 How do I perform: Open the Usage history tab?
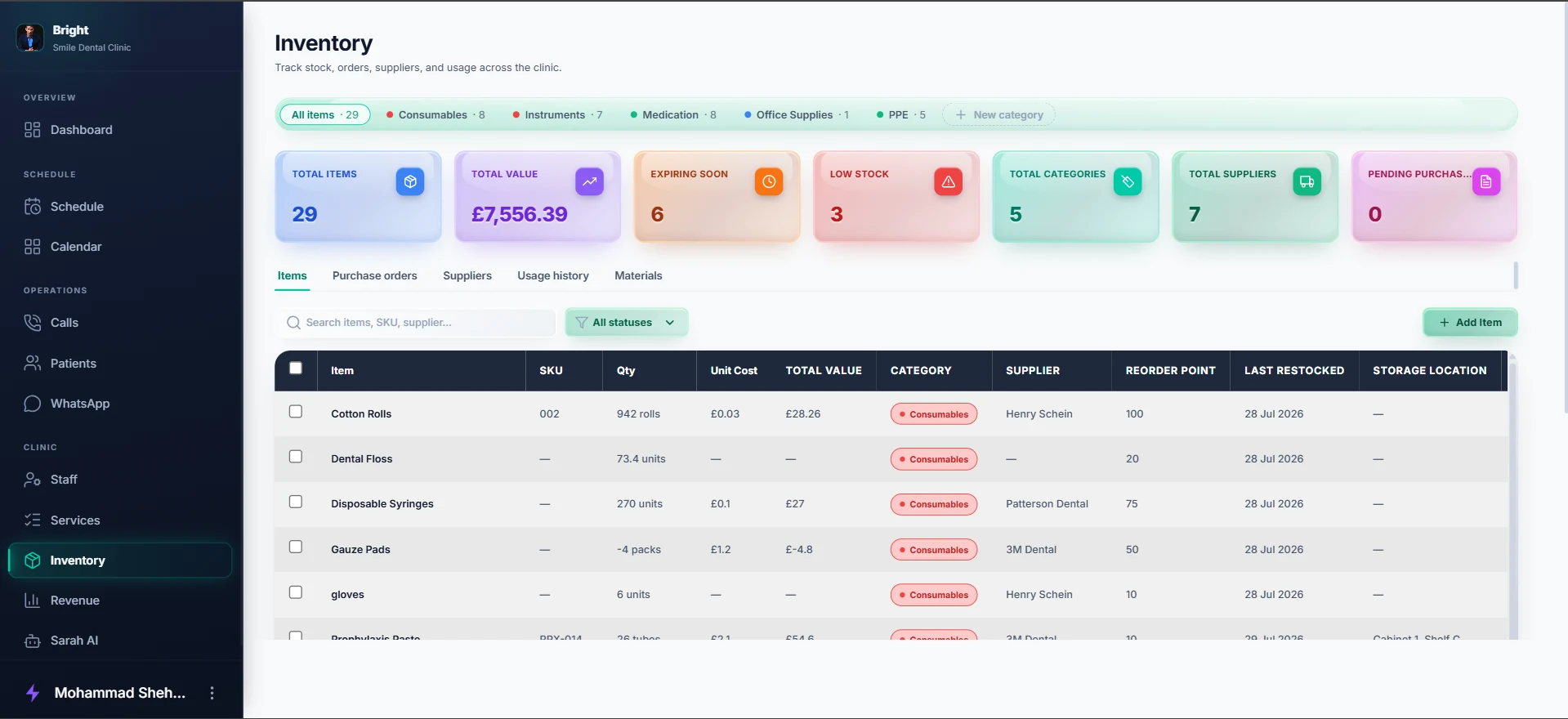(x=553, y=276)
